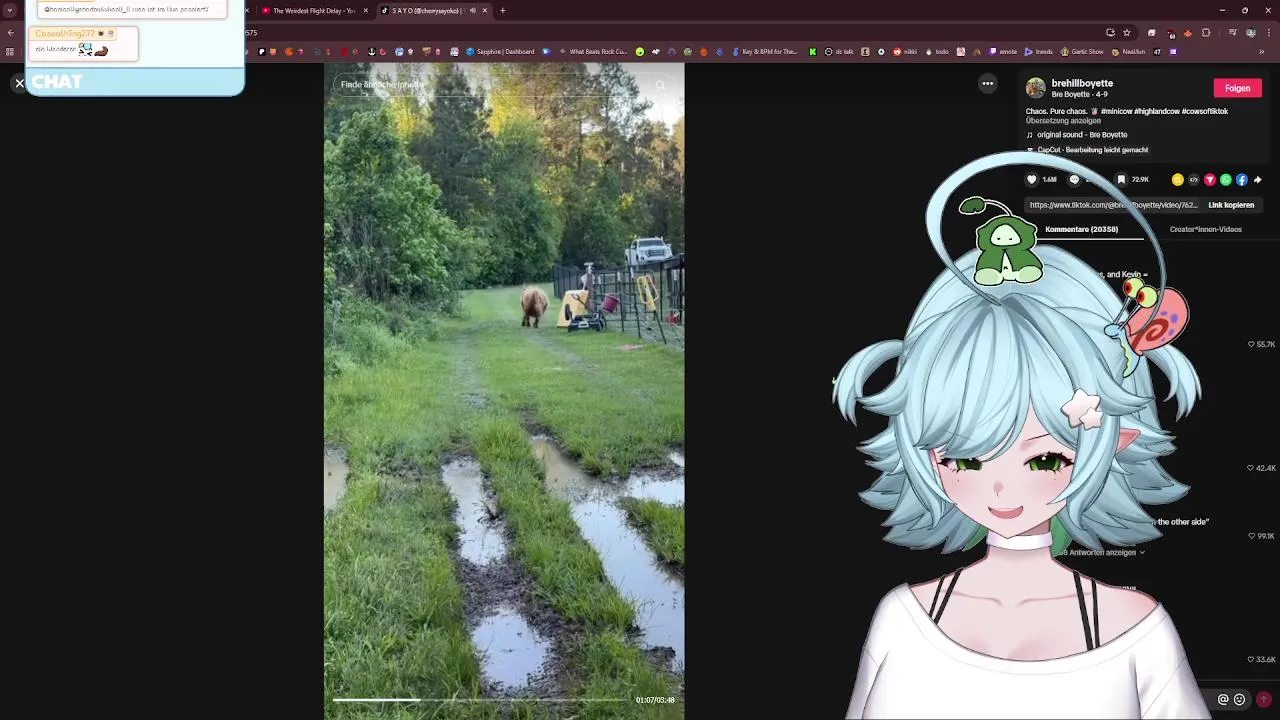Switch to Creator*innen-Videos tab

click(x=1205, y=229)
